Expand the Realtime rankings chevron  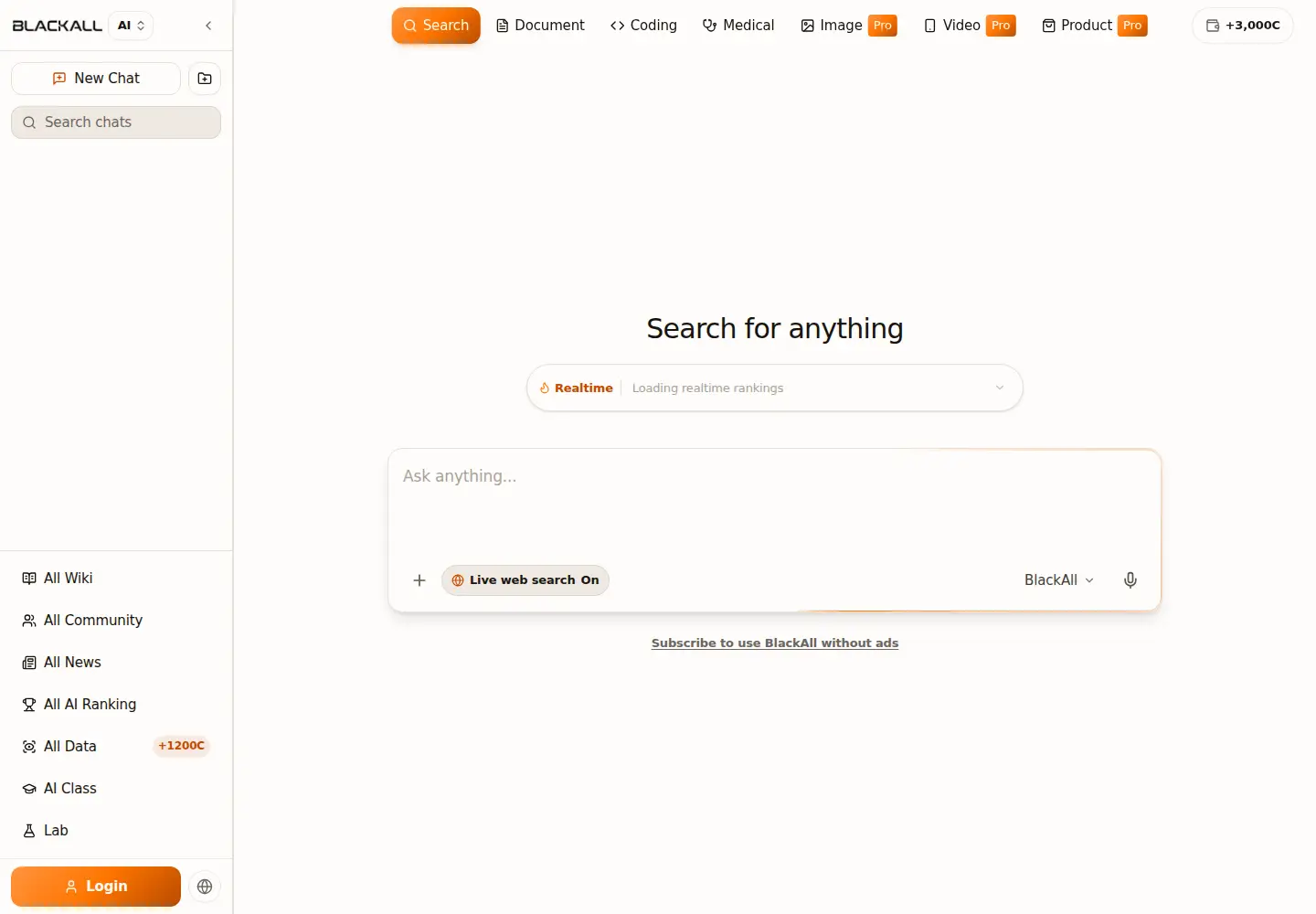[1000, 388]
